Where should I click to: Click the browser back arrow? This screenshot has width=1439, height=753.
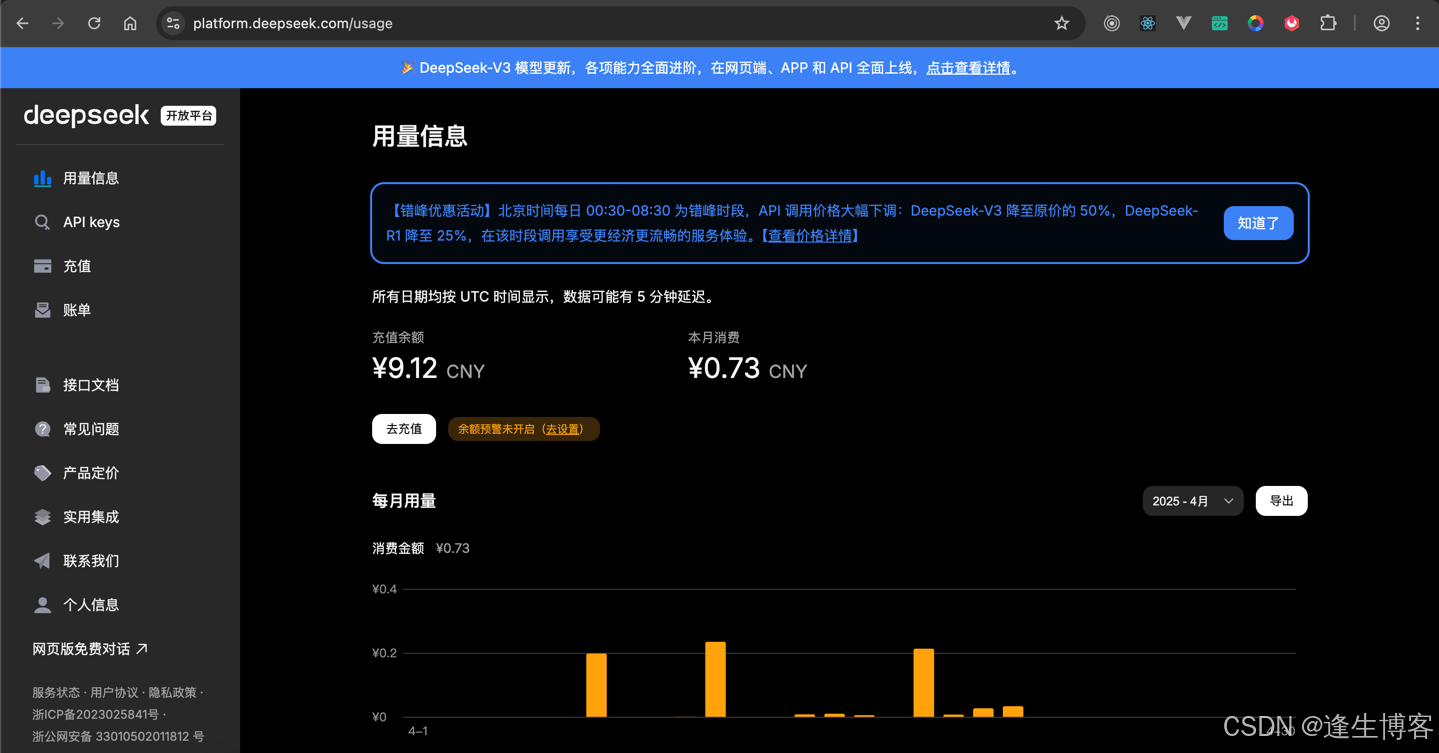[22, 23]
